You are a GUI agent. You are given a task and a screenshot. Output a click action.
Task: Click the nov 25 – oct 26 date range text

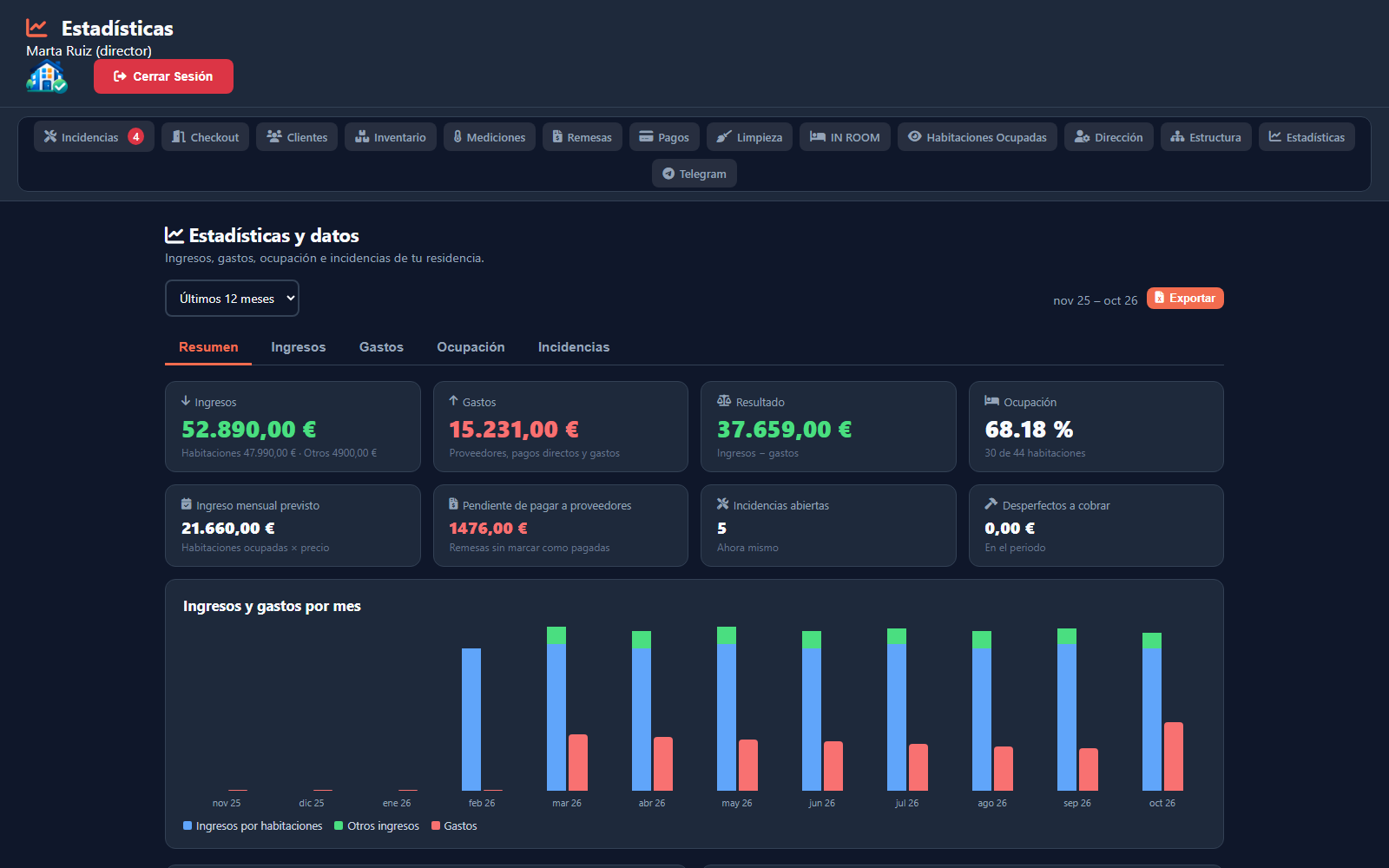coord(1096,300)
